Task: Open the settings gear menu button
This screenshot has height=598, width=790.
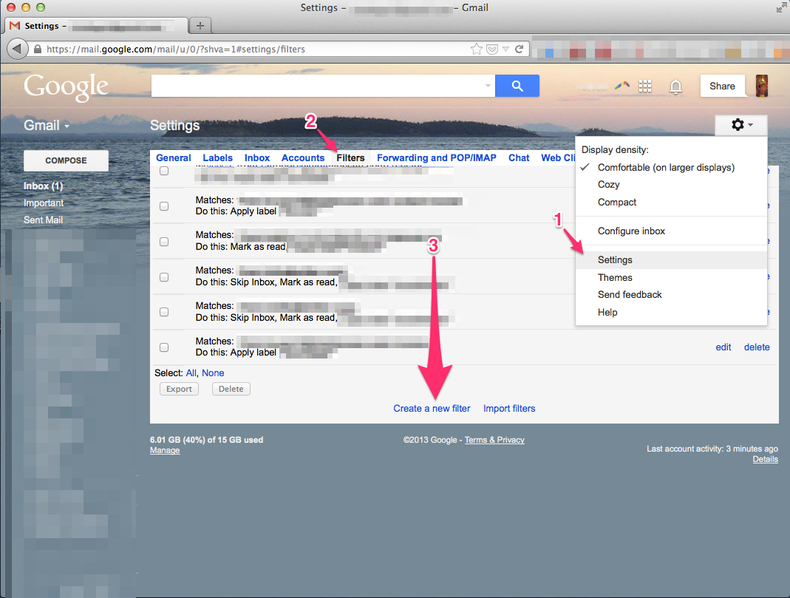Action: (741, 124)
